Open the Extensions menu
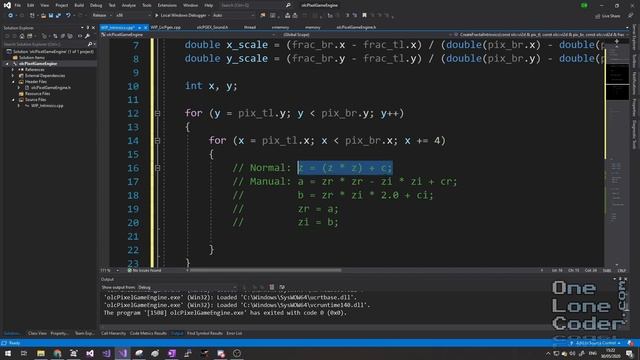This screenshot has height=360, width=640. 167,5
